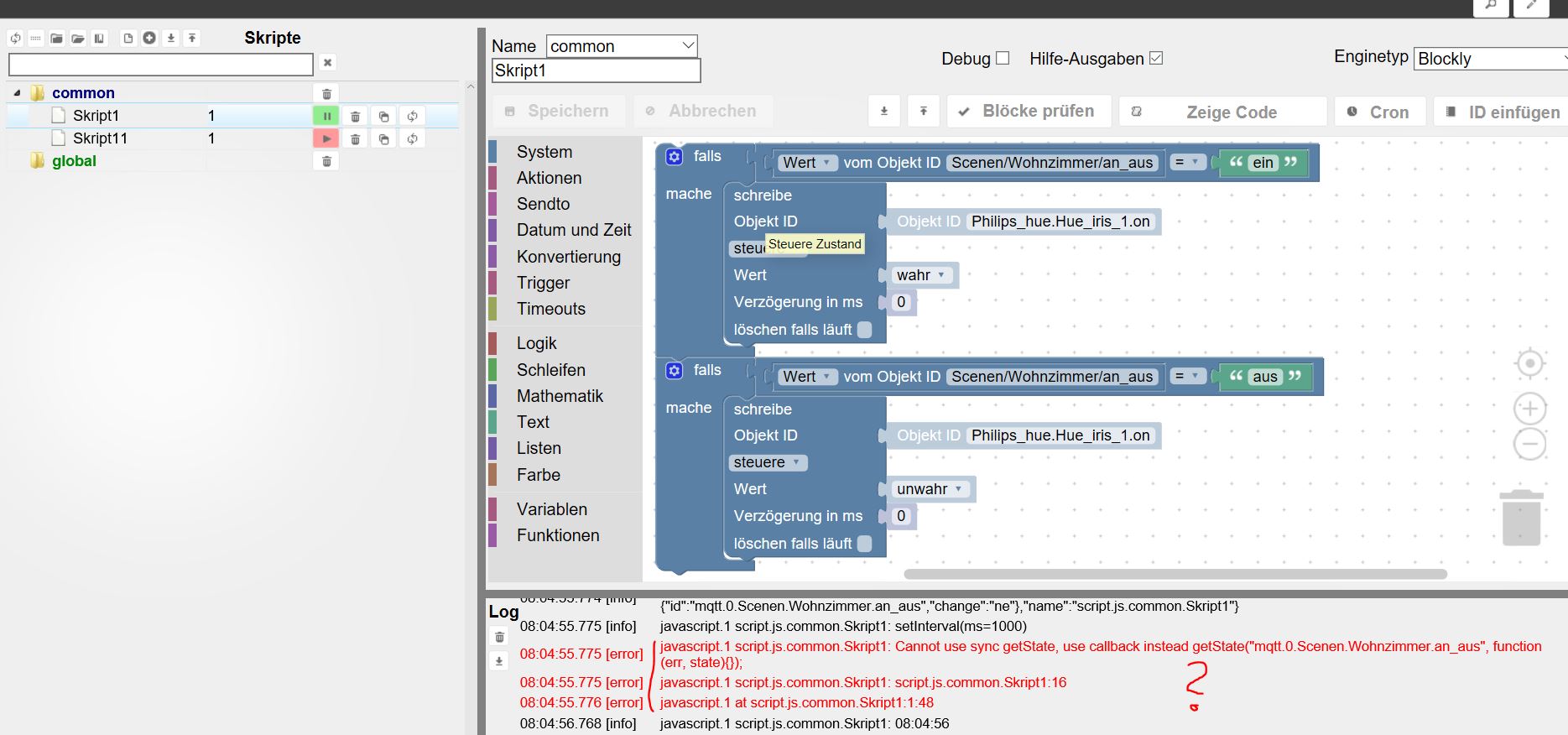The height and width of the screenshot is (735, 1568).
Task: Delete Skript1 with its trash icon
Action: pyautogui.click(x=355, y=117)
